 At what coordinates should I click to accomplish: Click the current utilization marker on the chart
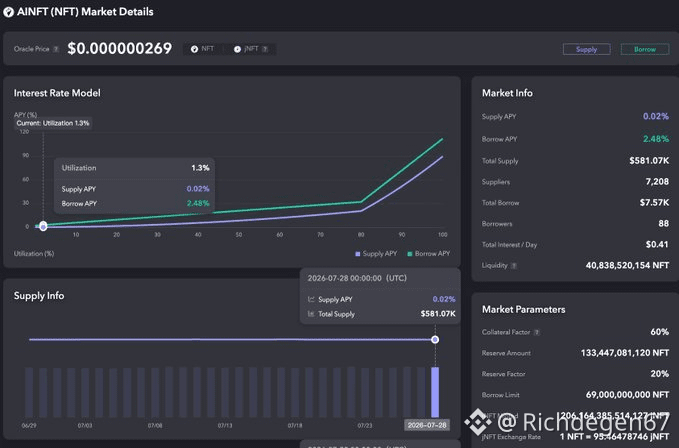click(x=43, y=226)
